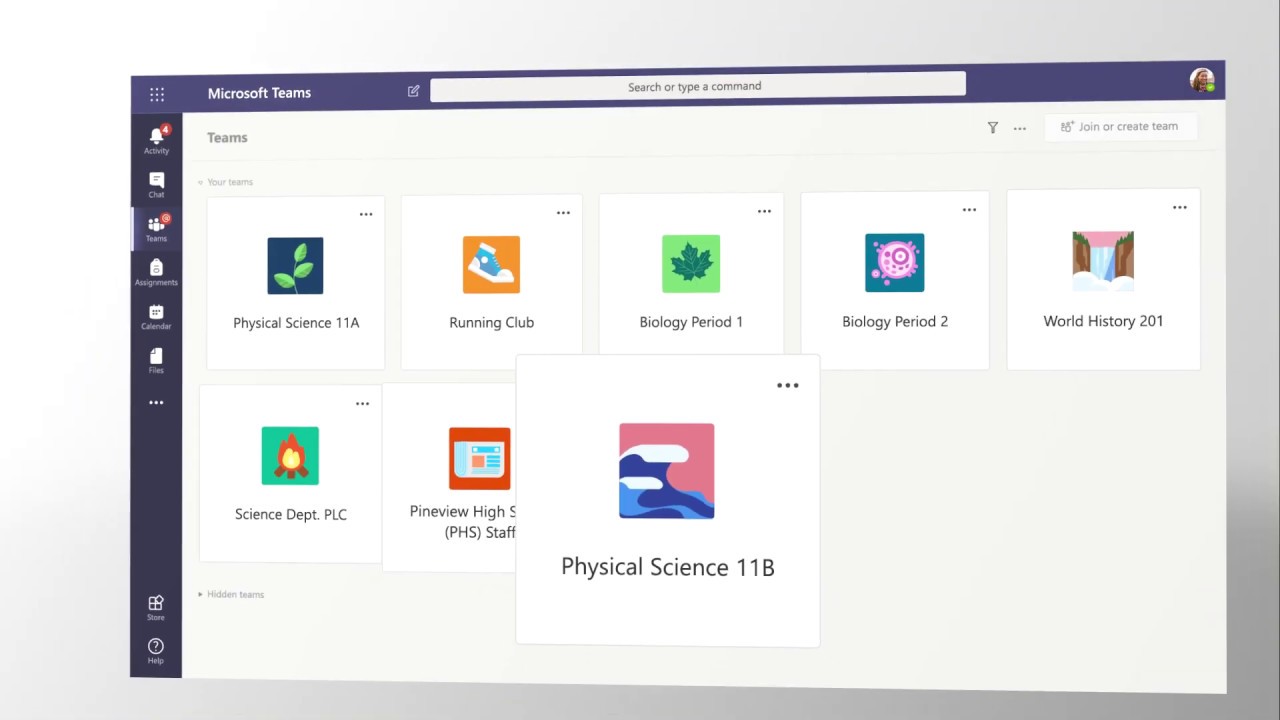Open the filter icon near Join or create team
The width and height of the screenshot is (1280, 720).
992,127
